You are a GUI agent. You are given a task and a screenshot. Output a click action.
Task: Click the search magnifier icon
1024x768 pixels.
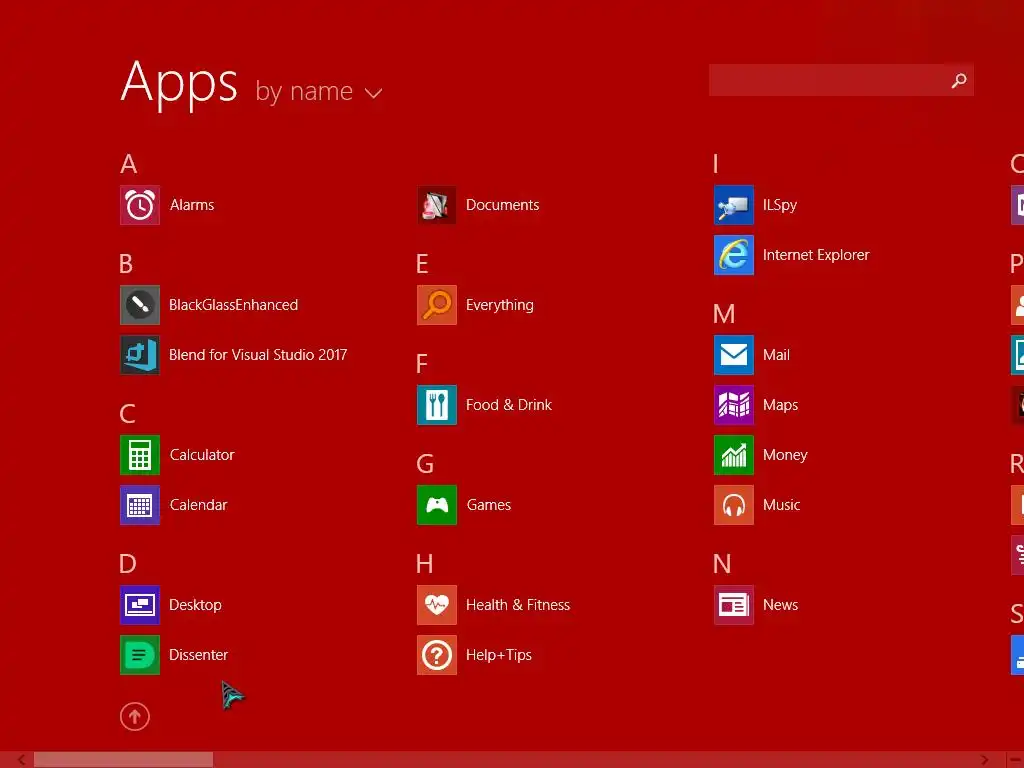[959, 80]
